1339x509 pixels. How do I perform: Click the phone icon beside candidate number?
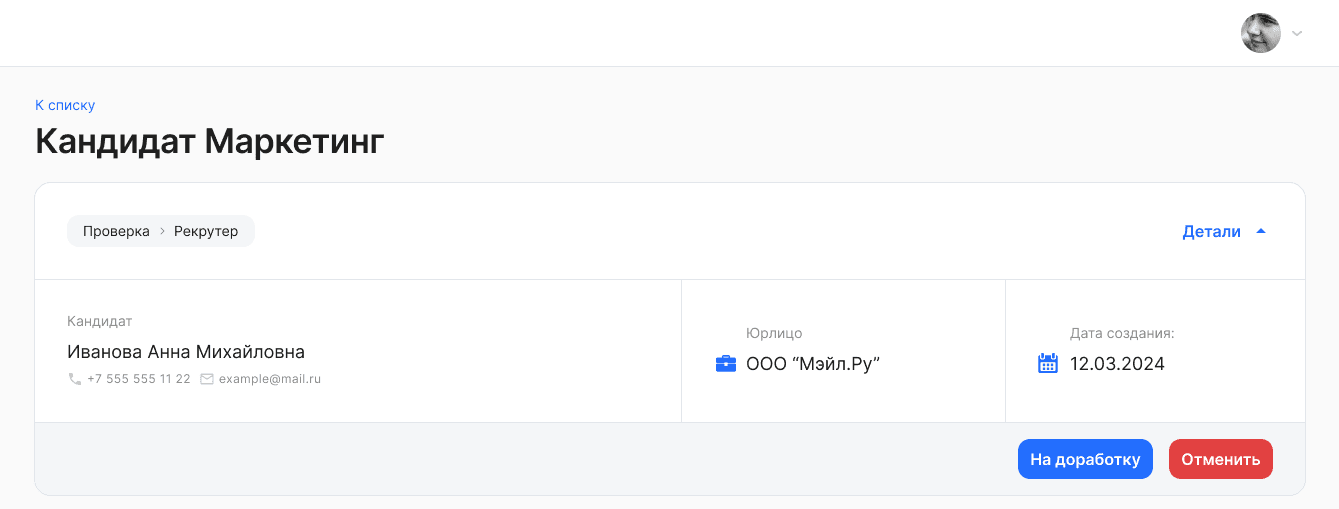75,380
